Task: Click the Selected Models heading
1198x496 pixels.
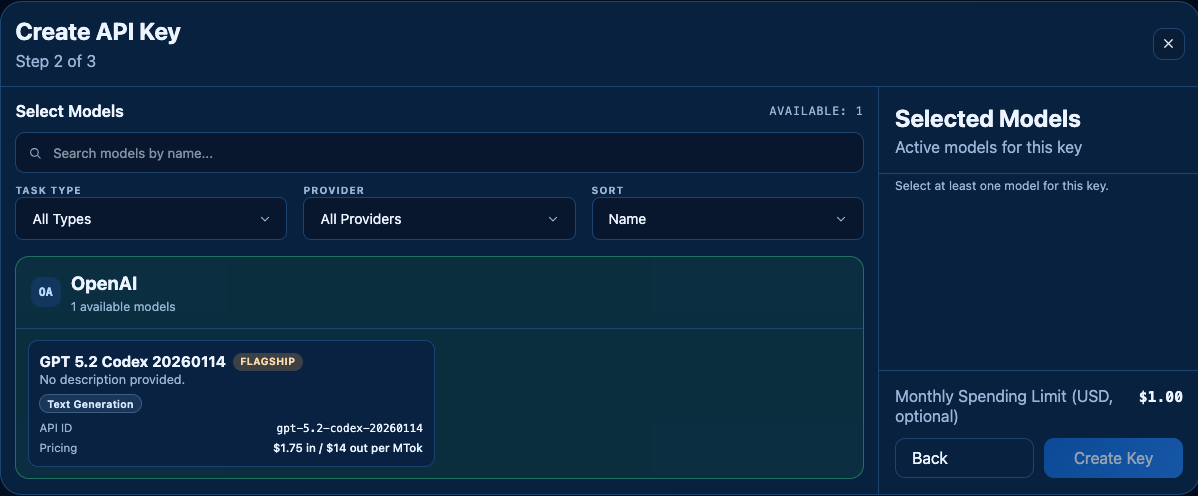Action: point(988,118)
